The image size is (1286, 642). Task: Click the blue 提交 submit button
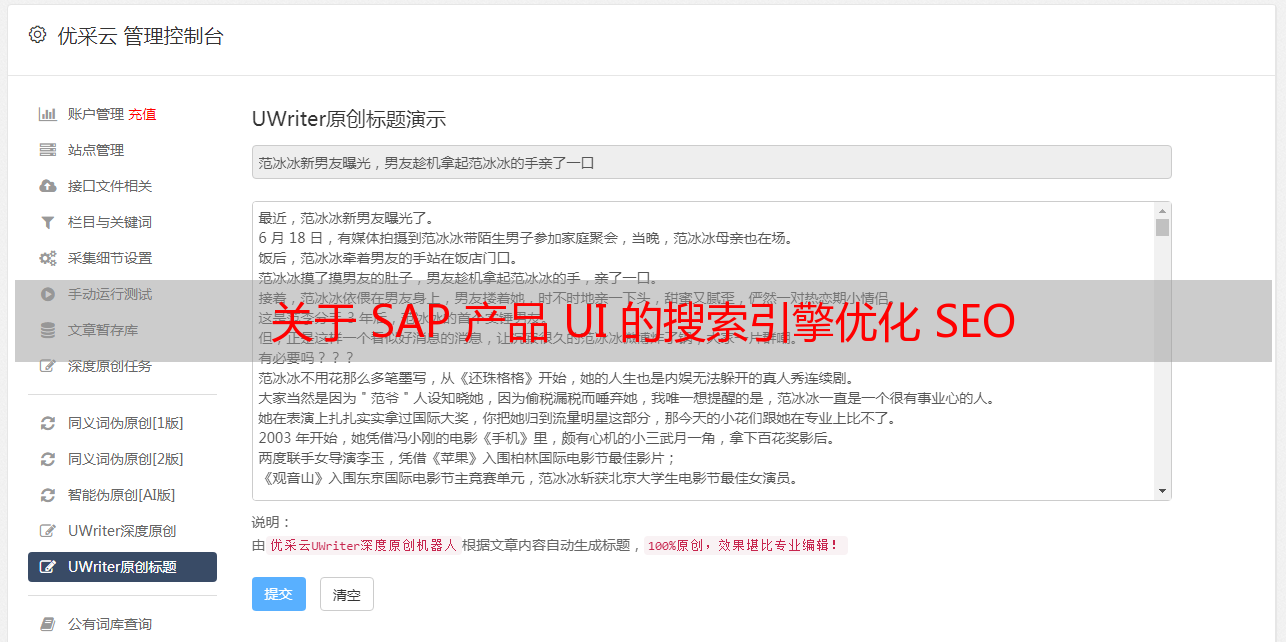(279, 594)
